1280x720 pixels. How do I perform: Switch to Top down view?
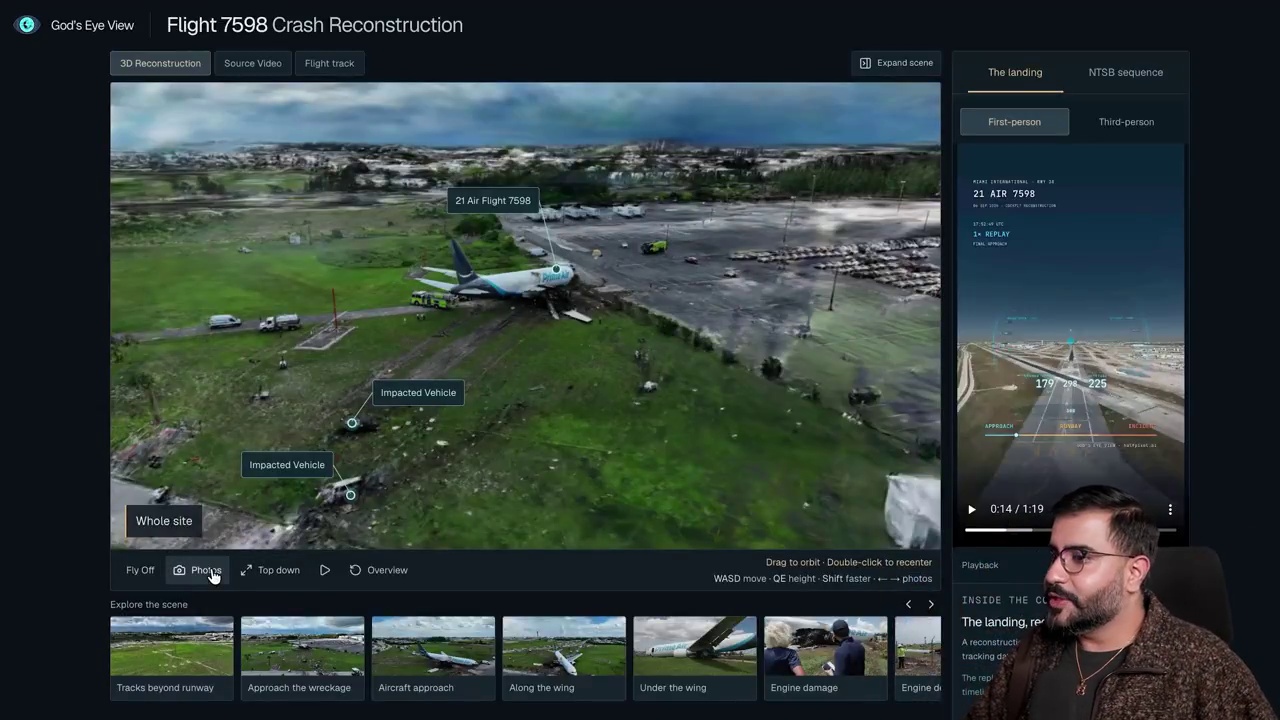coord(270,570)
